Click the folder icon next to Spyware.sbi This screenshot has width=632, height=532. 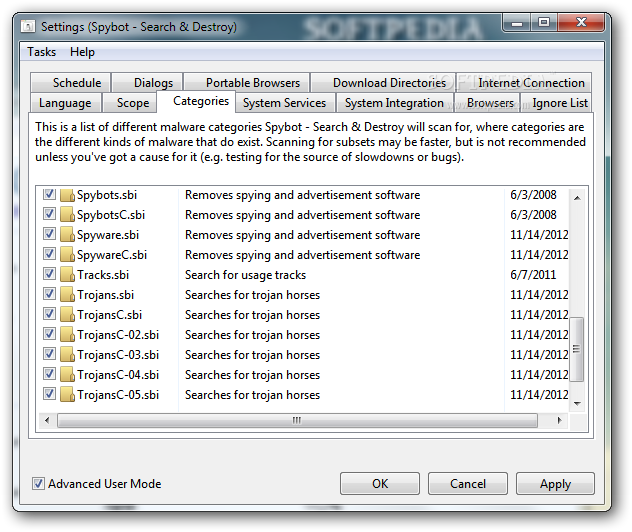click(67, 235)
